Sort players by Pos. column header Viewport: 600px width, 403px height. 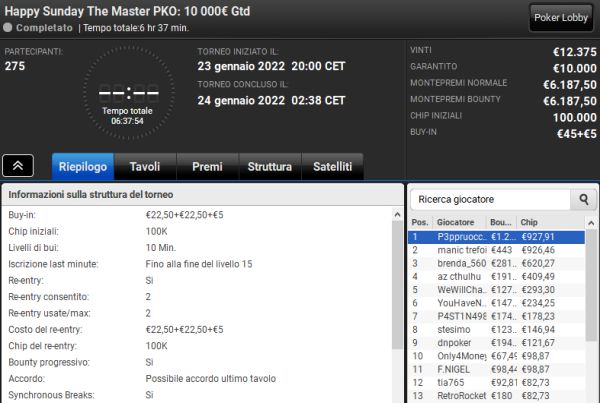(x=420, y=222)
